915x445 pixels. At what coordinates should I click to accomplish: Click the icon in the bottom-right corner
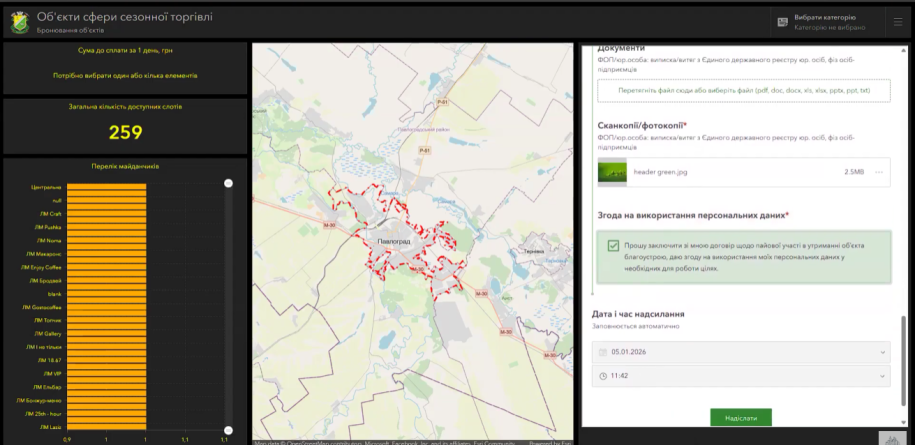pos(890,438)
